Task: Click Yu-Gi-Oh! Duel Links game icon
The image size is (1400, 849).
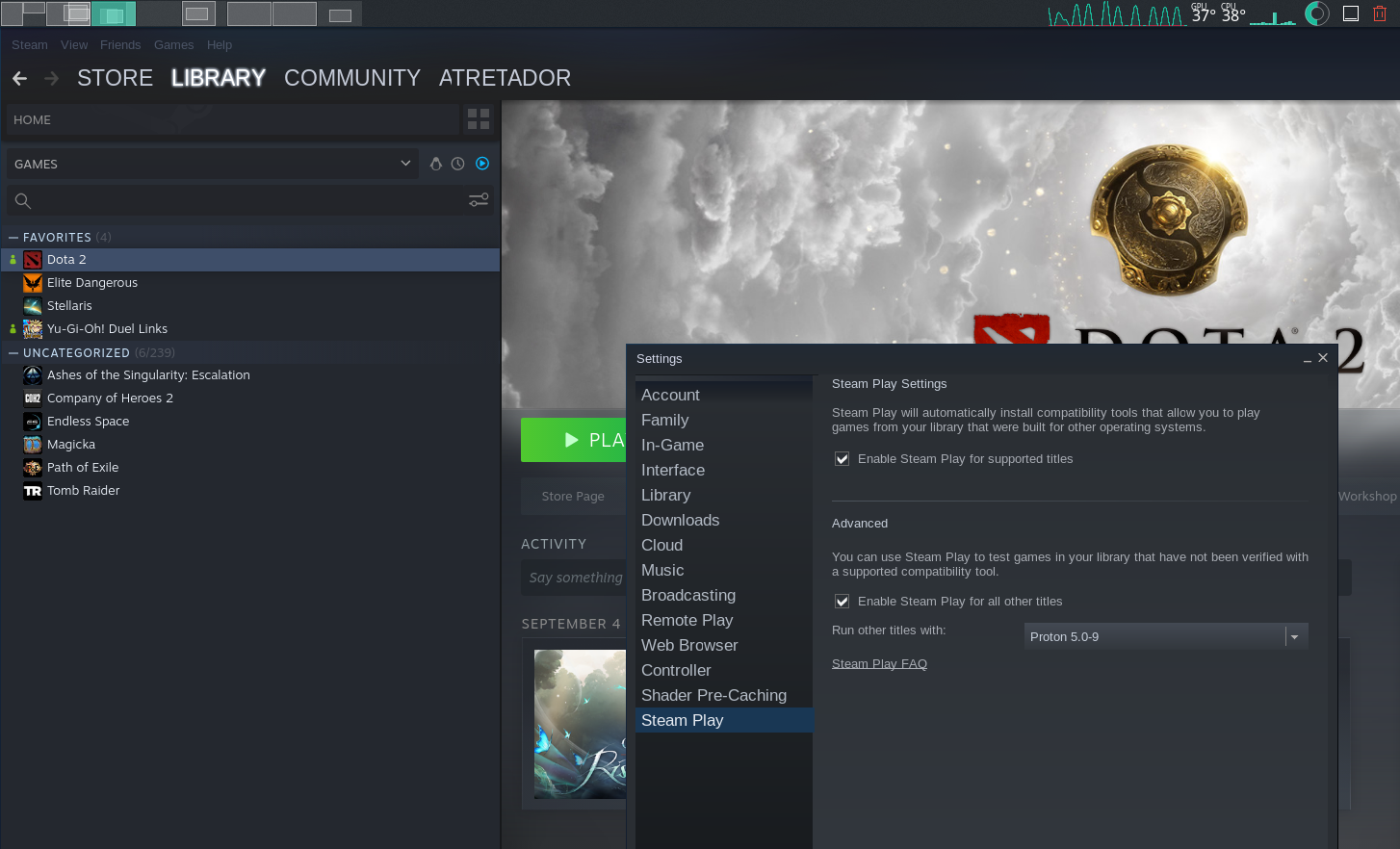Action: point(33,329)
